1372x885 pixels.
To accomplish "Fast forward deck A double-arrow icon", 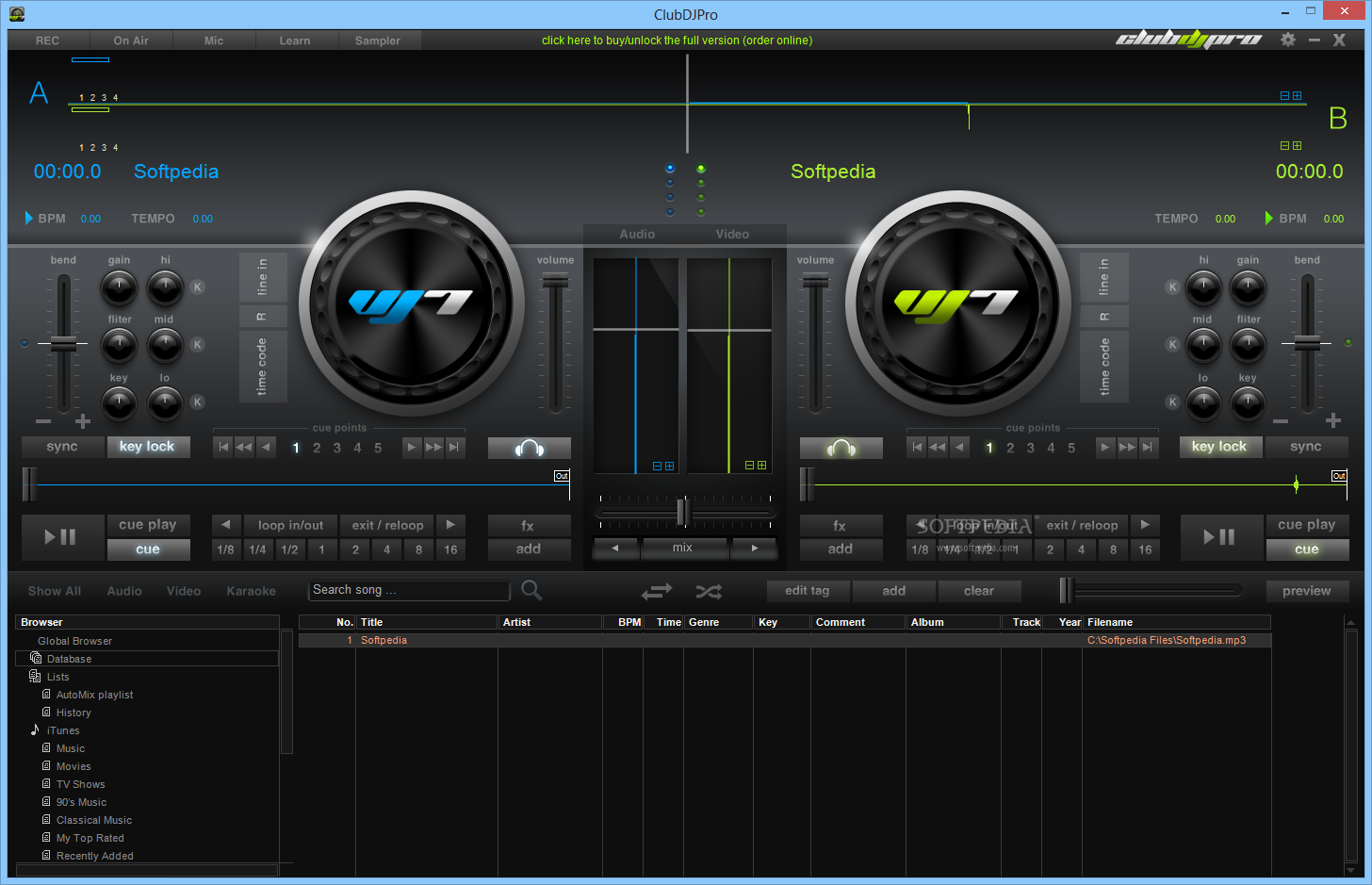I will pyautogui.click(x=433, y=448).
